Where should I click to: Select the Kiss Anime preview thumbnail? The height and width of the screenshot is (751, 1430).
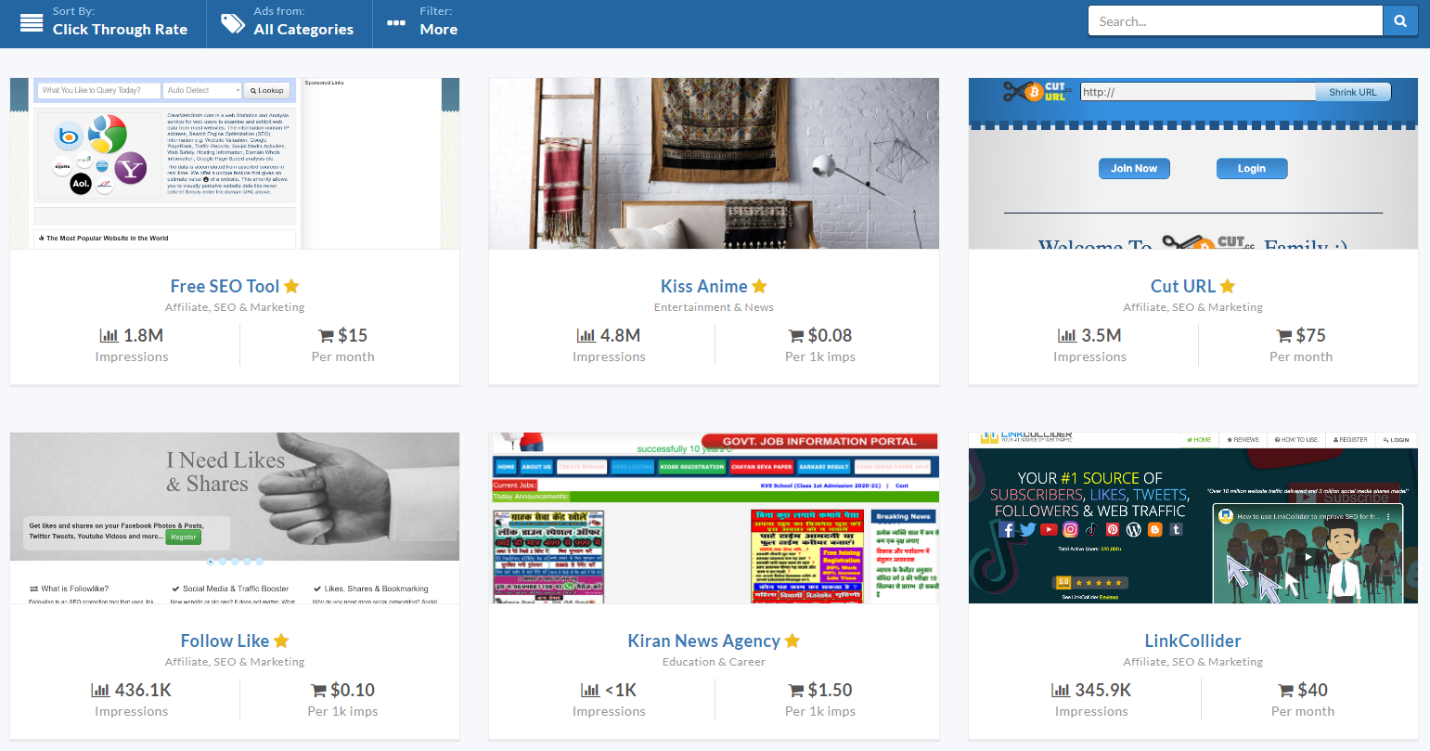713,163
